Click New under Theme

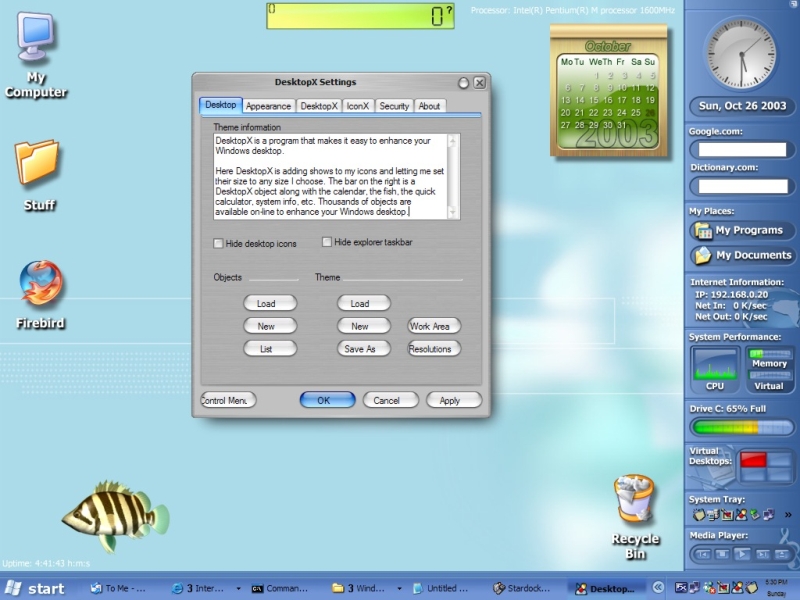tap(364, 326)
